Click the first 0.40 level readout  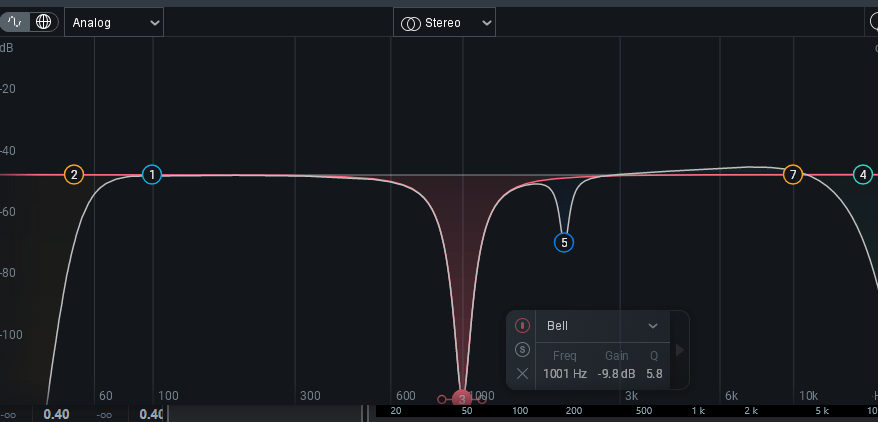point(56,414)
